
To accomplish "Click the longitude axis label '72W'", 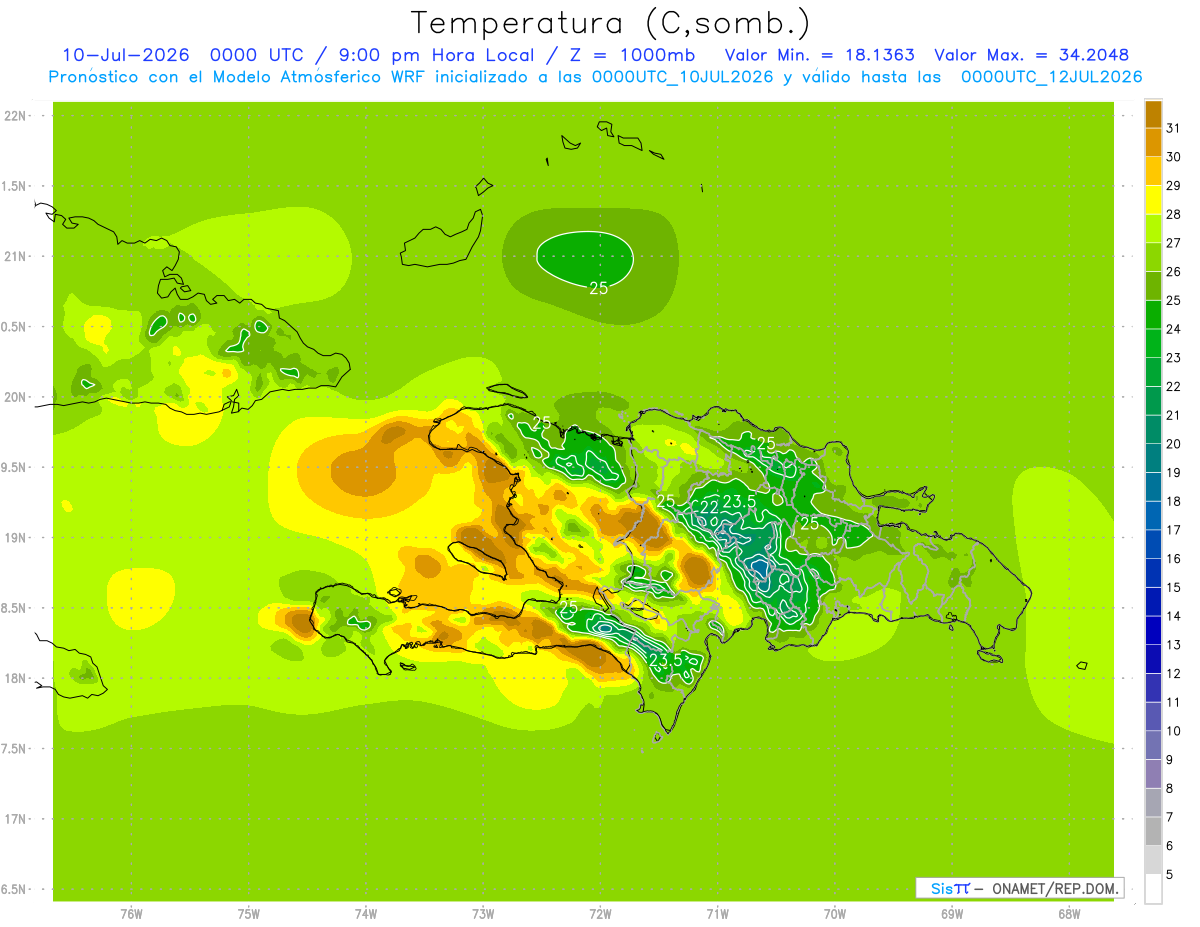I will coord(600,914).
